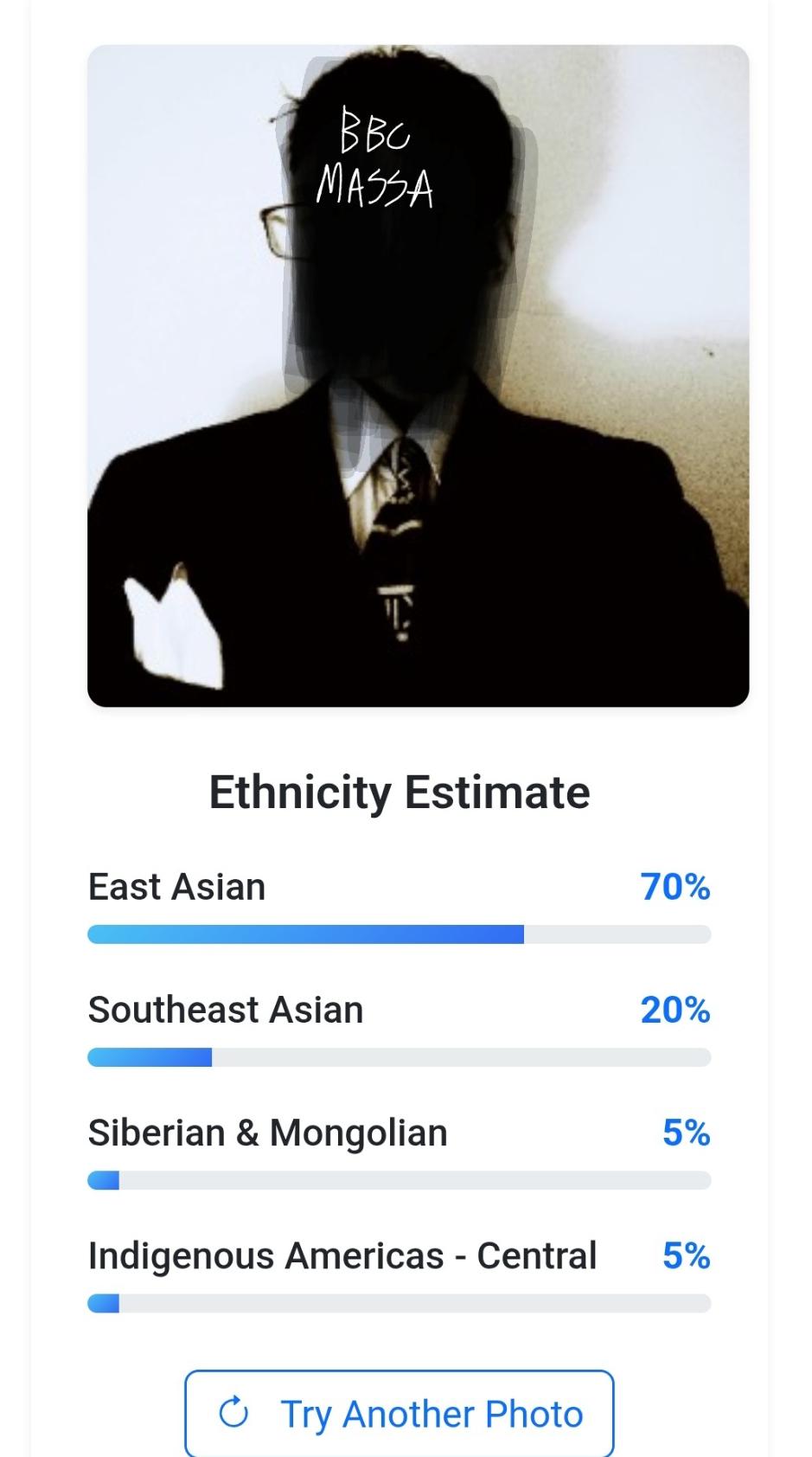Click the 20% Southeast Asian value
812x1457 pixels.
[675, 1010]
